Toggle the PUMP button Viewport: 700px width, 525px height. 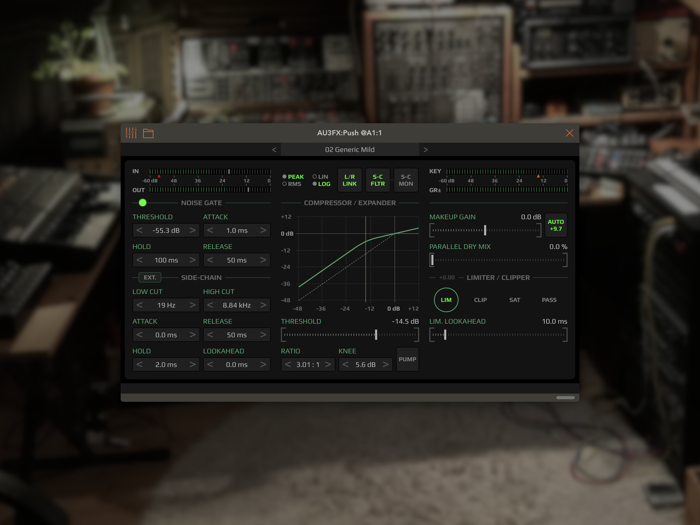pos(407,359)
